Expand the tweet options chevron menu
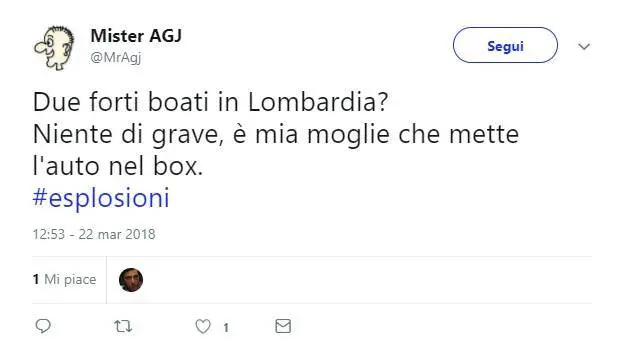Viewport: 624px width, 364px height. [x=584, y=47]
